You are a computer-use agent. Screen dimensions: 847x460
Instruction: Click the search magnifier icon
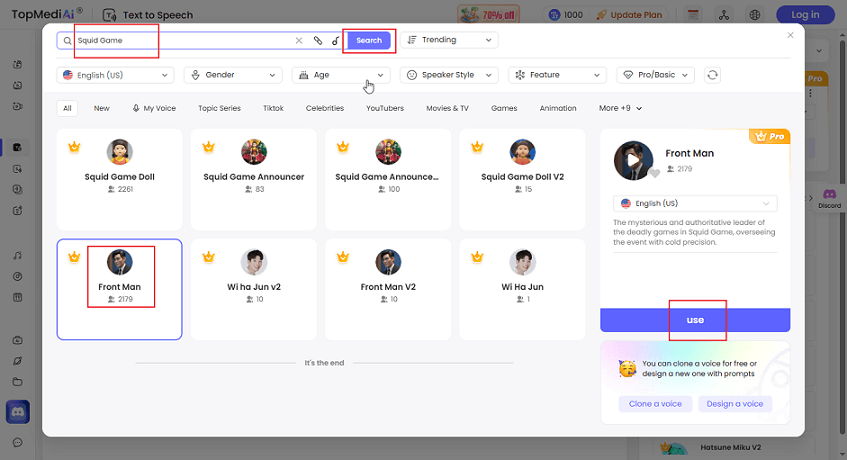pos(67,40)
